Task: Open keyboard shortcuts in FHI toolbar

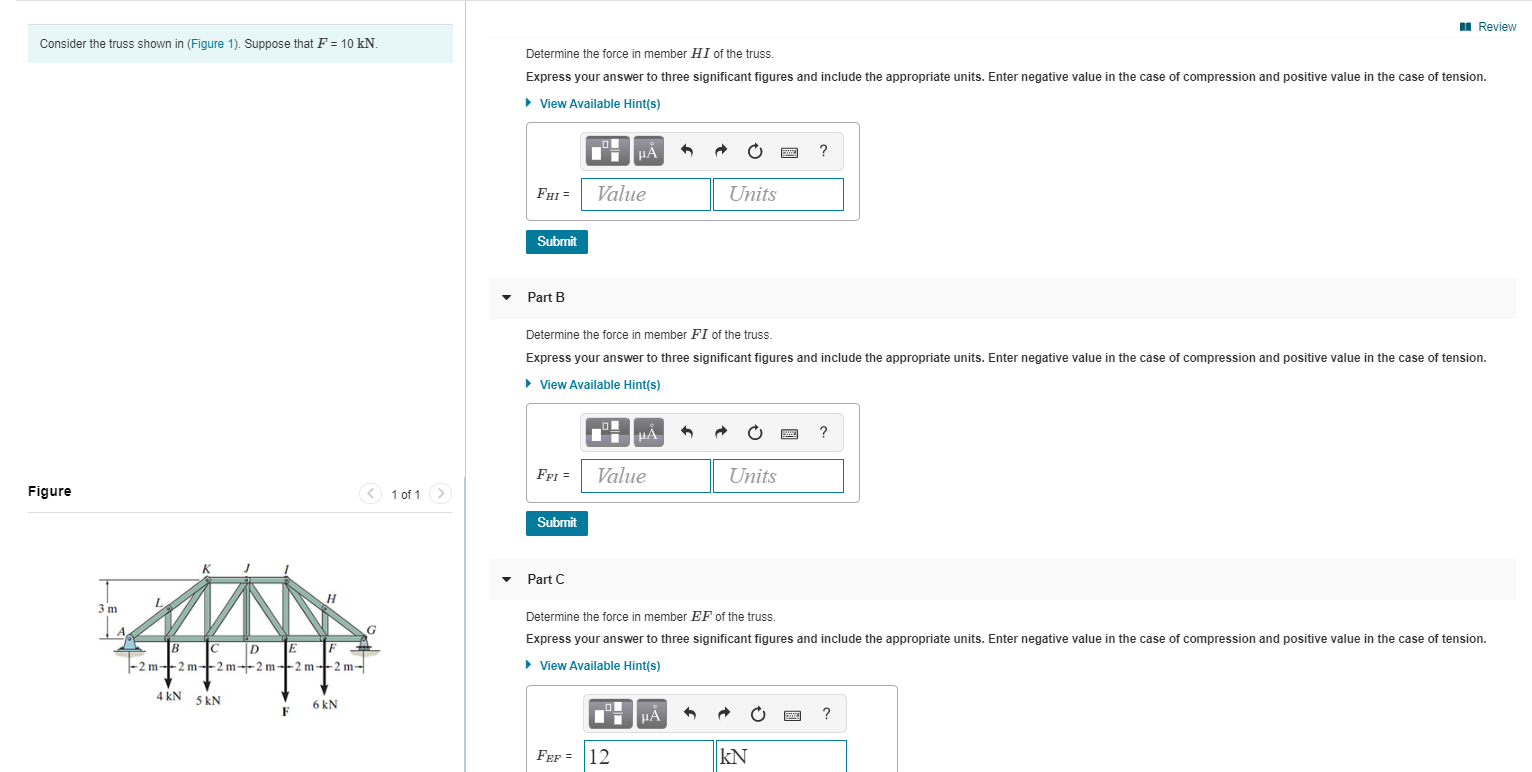Action: tap(789, 152)
